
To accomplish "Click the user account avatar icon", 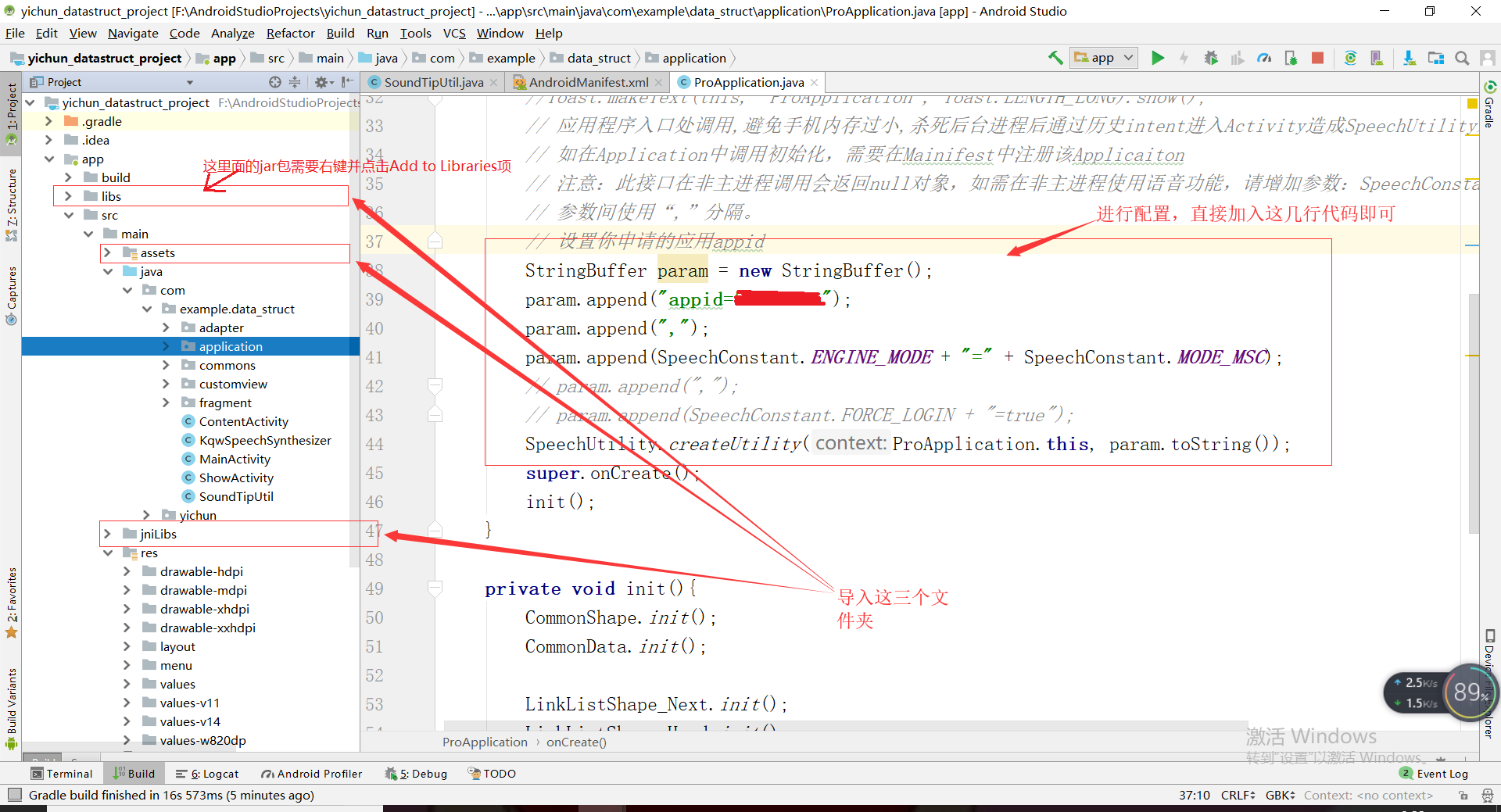I will point(1488,58).
